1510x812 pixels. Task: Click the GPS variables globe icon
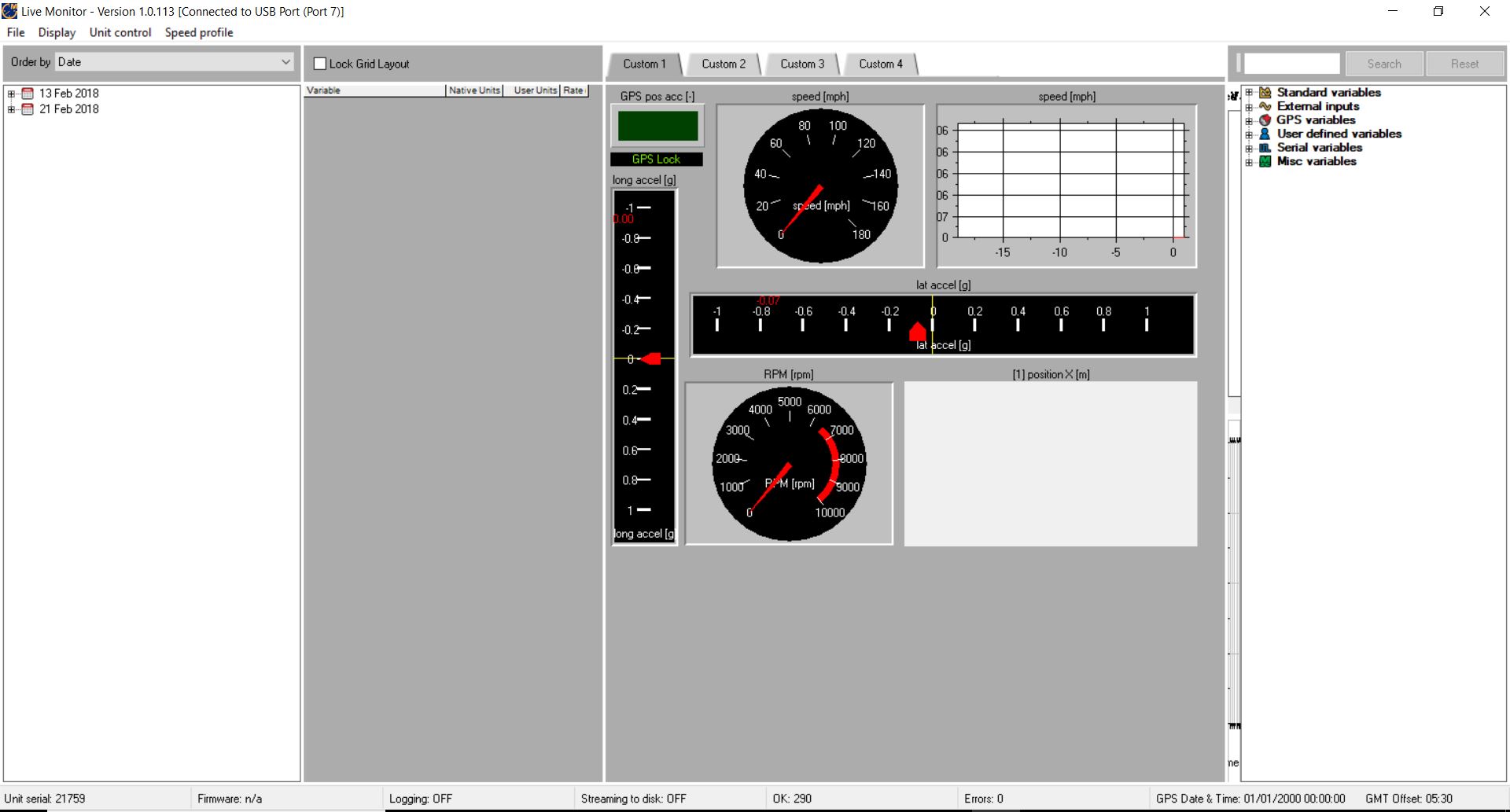(1265, 120)
